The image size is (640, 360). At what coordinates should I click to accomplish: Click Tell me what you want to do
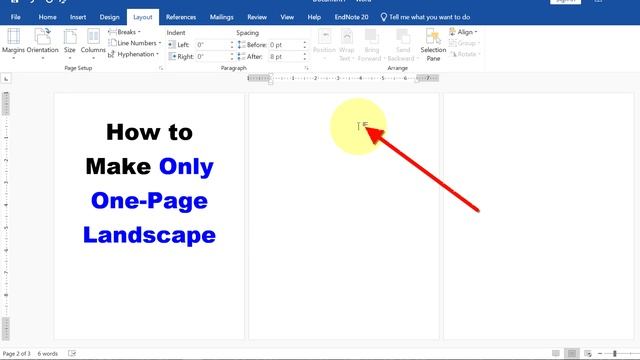click(425, 17)
